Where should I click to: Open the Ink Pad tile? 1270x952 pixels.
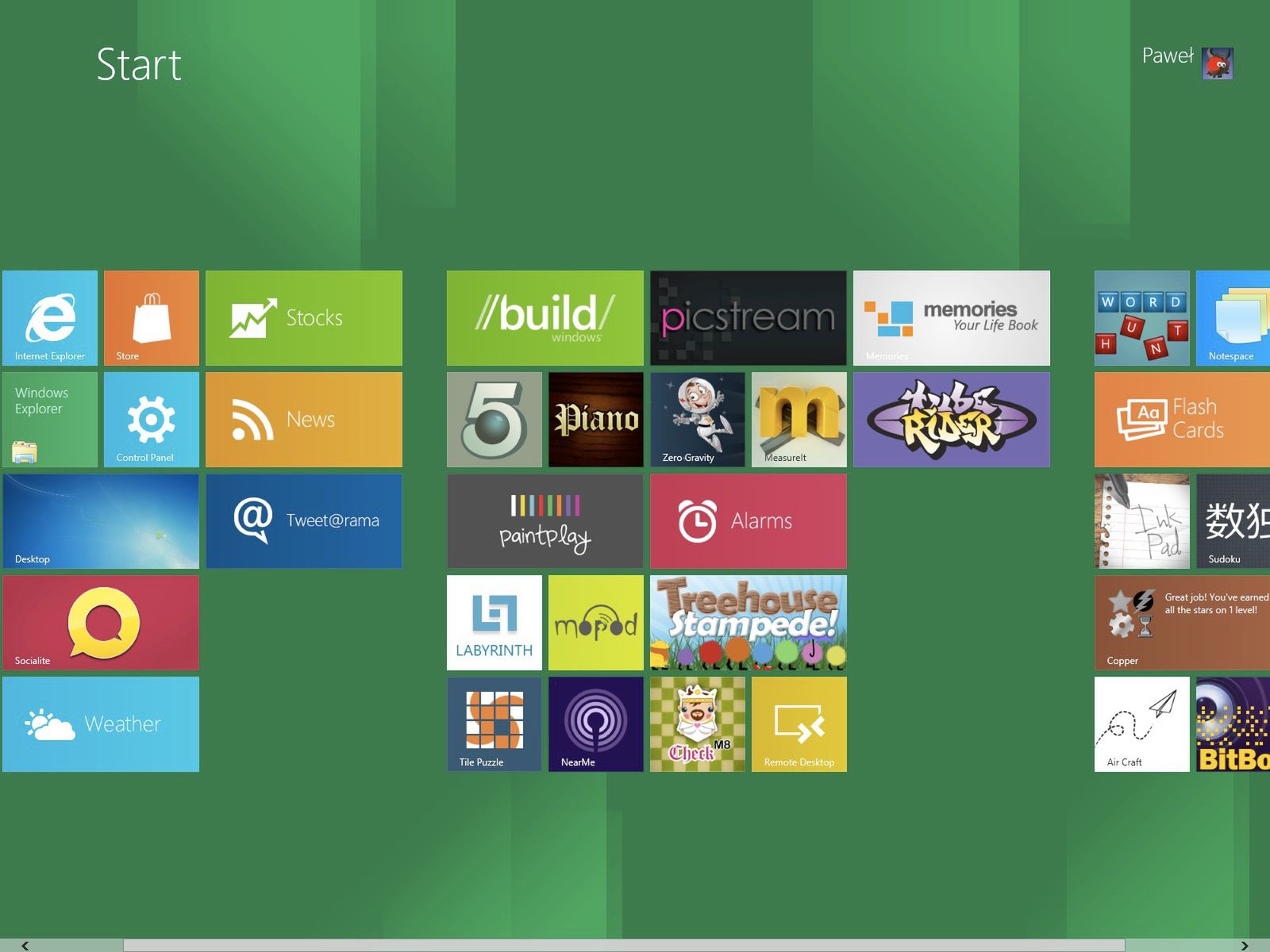click(1142, 521)
